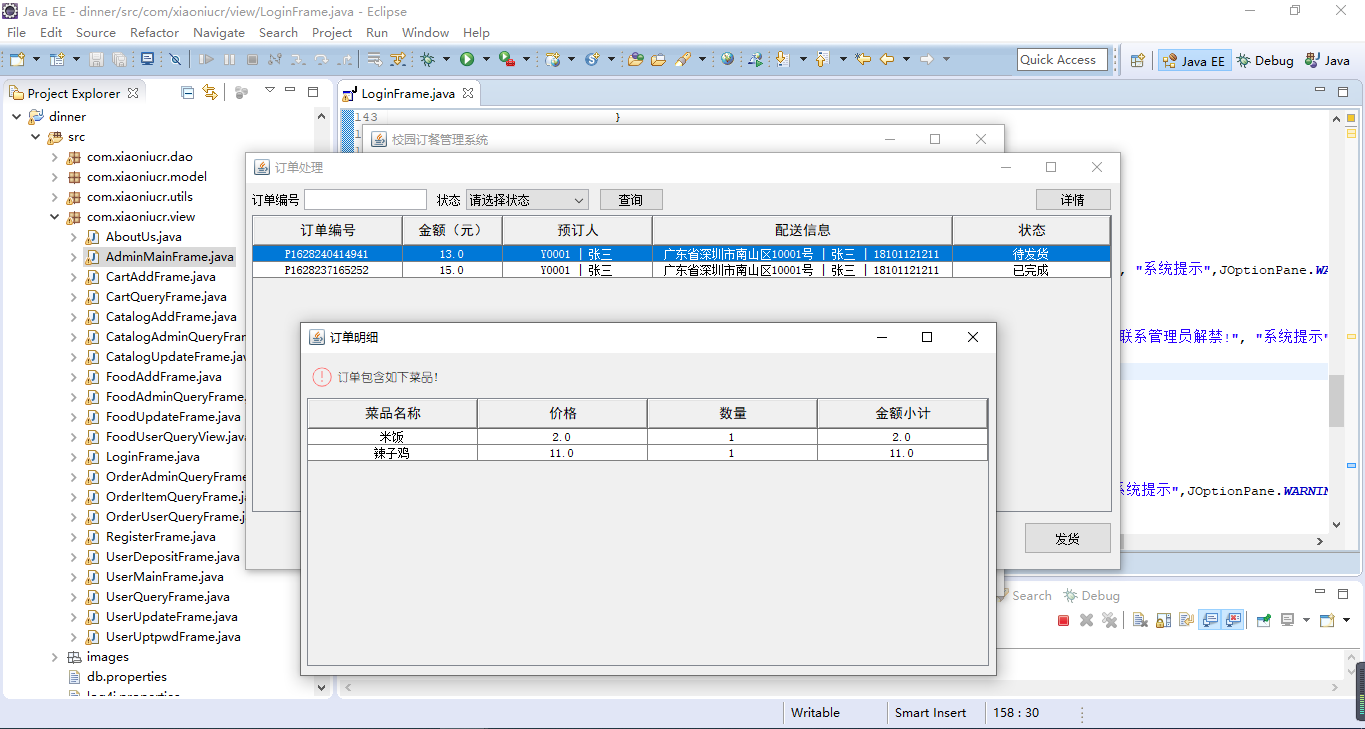Screen dimensions: 1365x729
Task: Click the 查询 query button
Action: (x=630, y=200)
